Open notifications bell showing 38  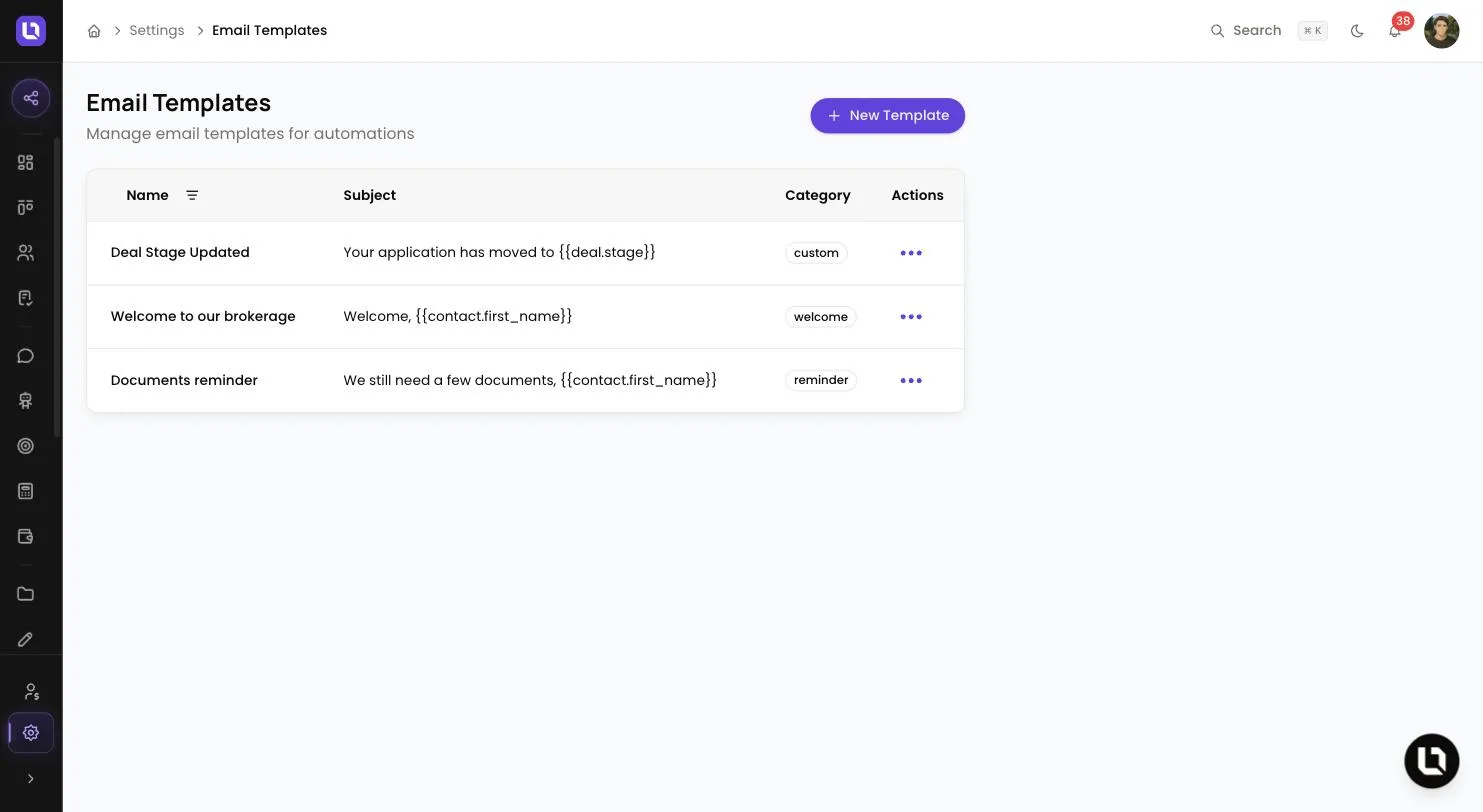click(1396, 29)
